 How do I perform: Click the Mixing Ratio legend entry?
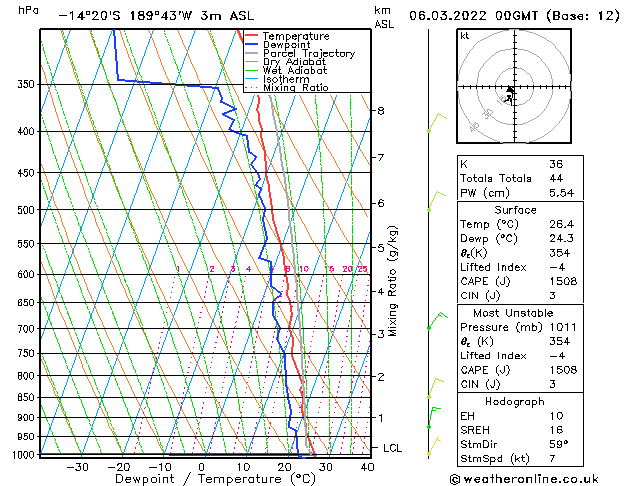295,88
